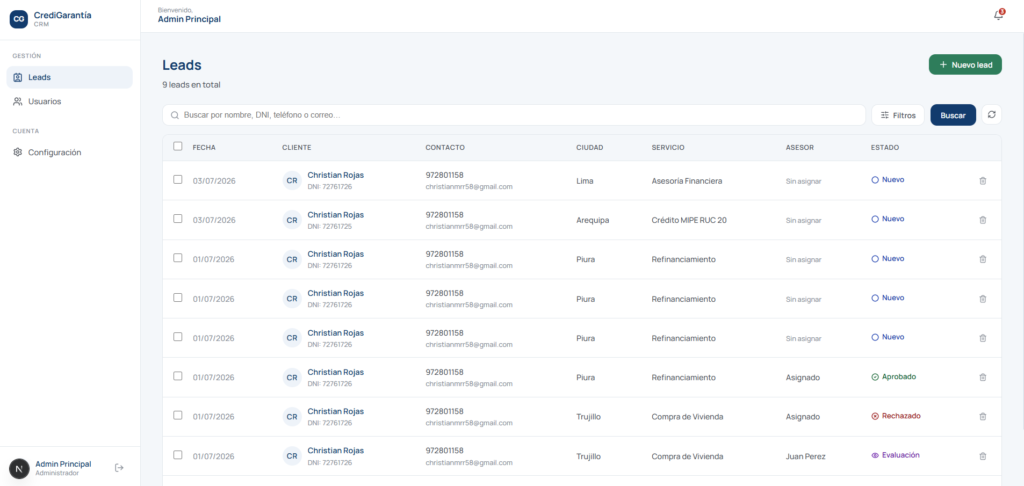1024x486 pixels.
Task: Click the Buscar button
Action: click(953, 115)
